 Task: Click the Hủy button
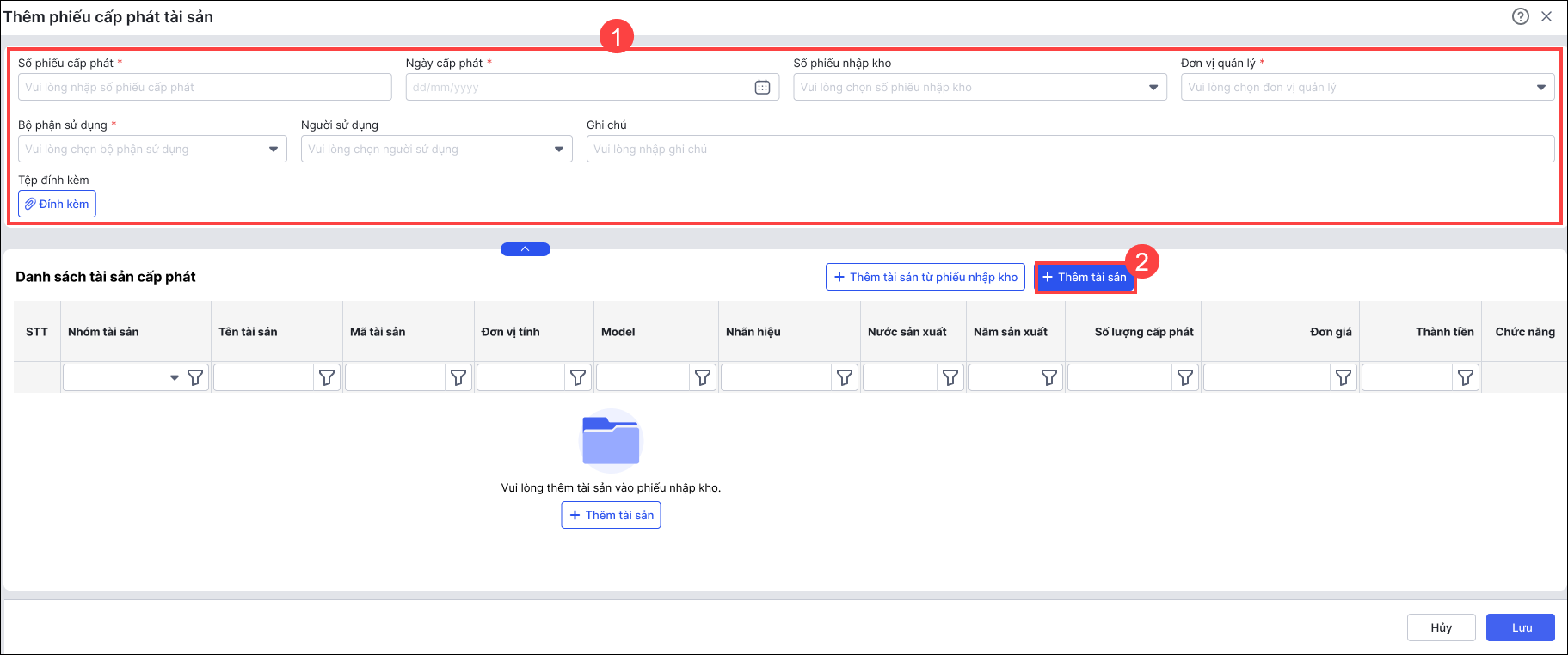(x=1441, y=627)
